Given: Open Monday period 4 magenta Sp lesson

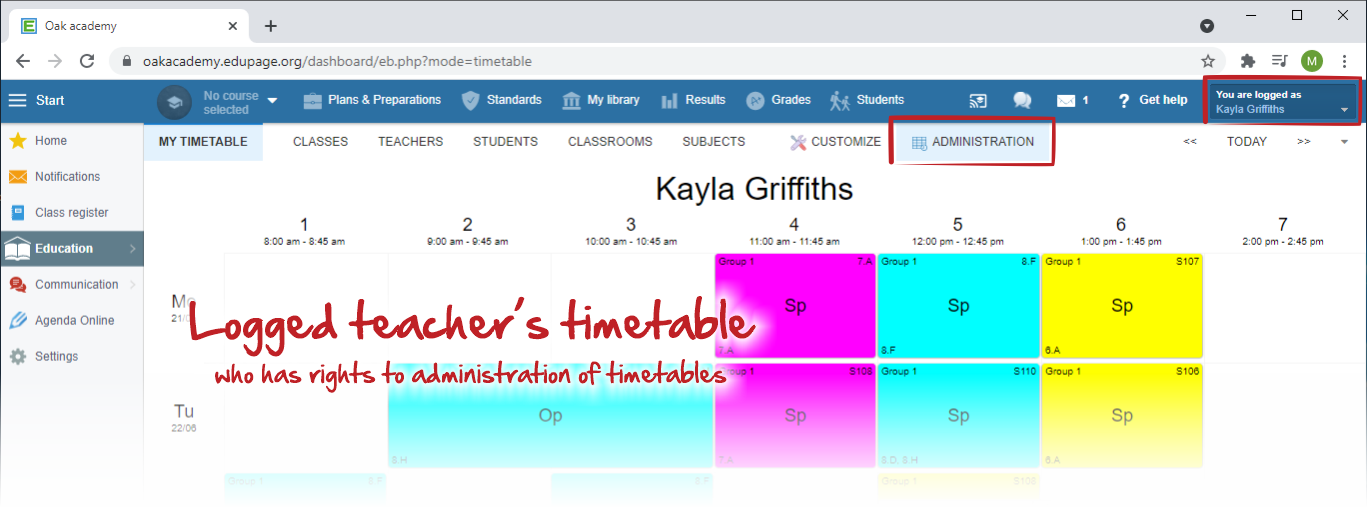Looking at the screenshot, I should coord(795,306).
